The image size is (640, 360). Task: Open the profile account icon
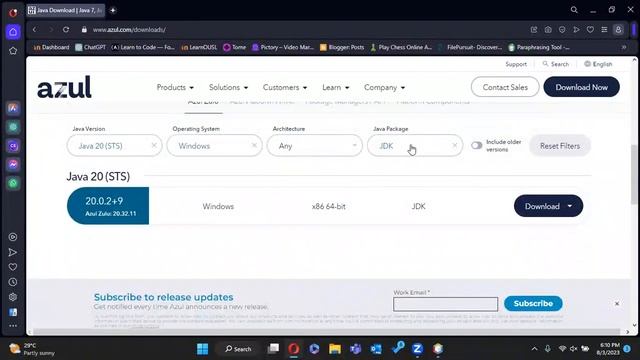pos(618,30)
